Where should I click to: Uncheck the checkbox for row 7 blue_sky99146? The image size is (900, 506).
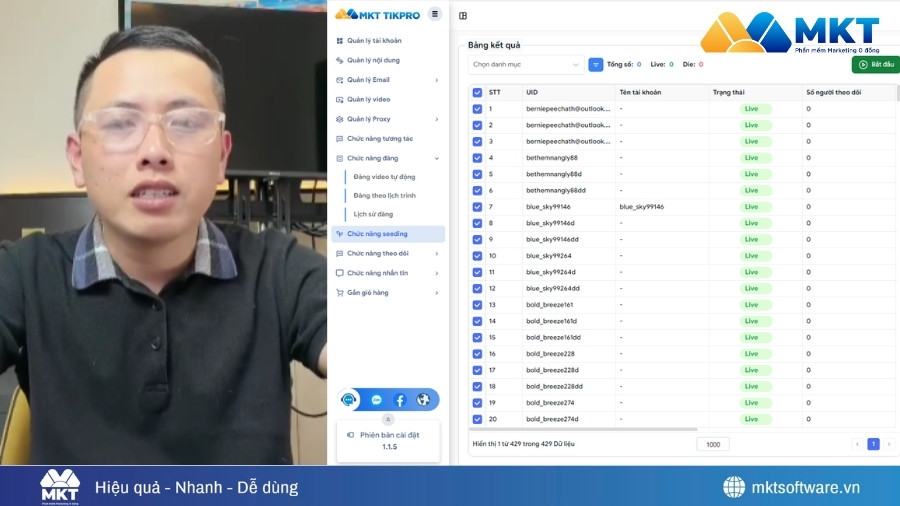coord(477,207)
